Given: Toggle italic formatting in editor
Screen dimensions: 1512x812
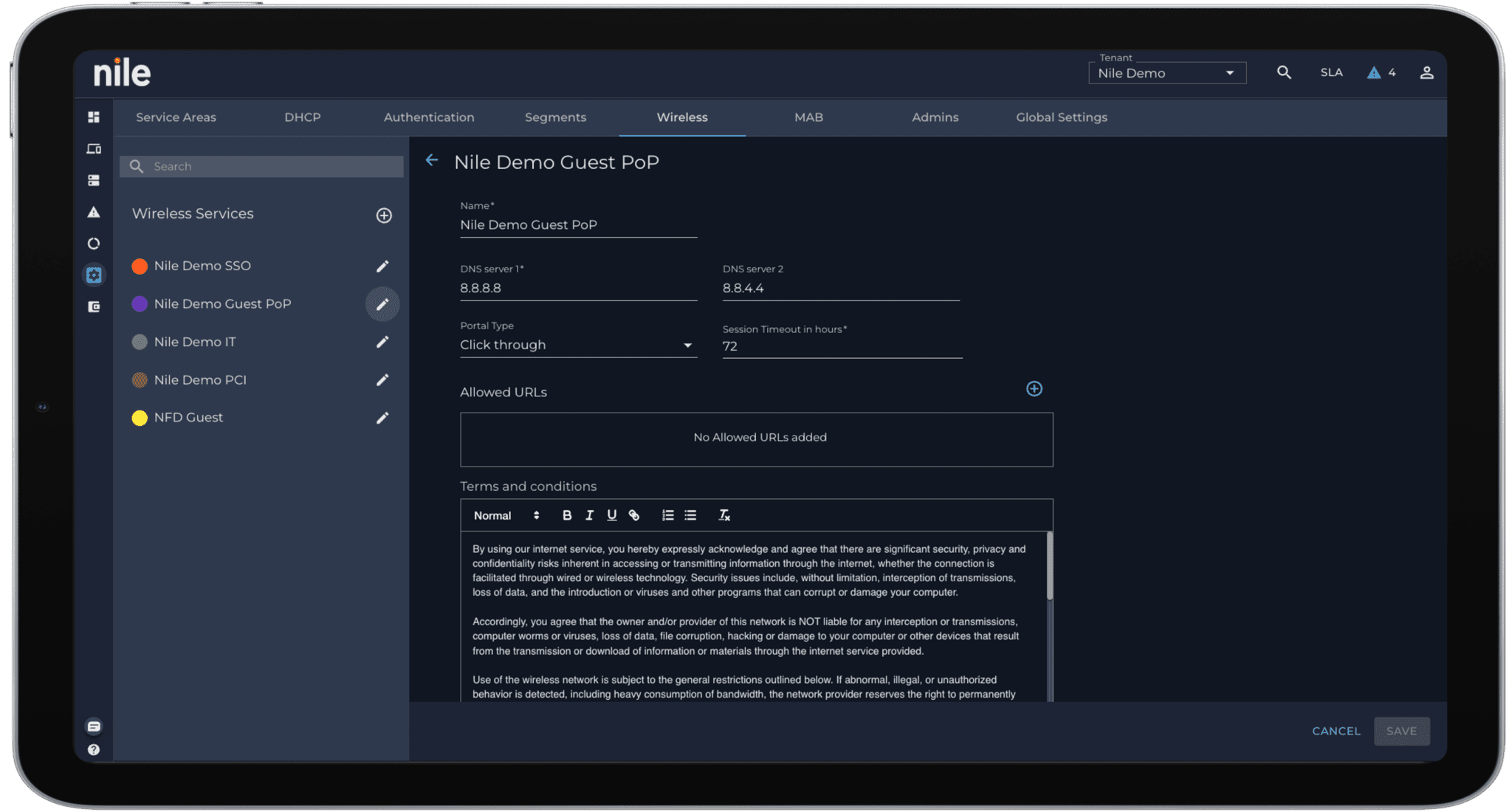Looking at the screenshot, I should click(589, 515).
